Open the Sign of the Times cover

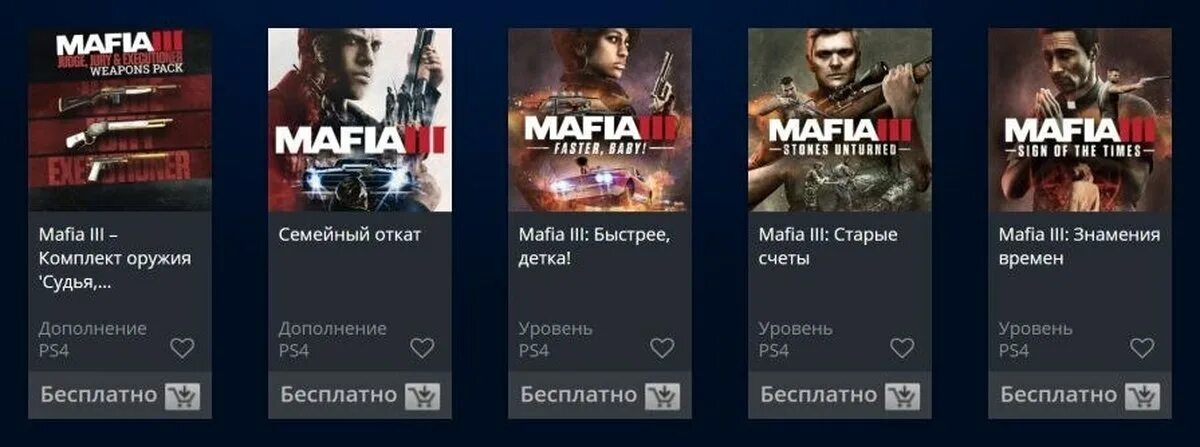point(1080,119)
